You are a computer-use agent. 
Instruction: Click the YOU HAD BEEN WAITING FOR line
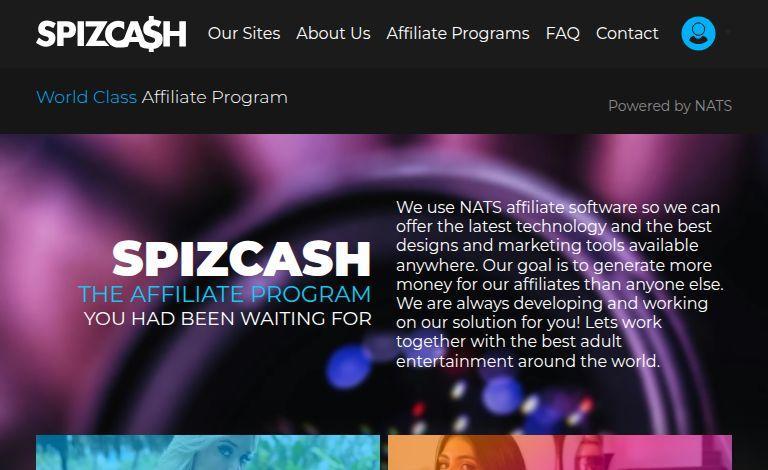228,319
